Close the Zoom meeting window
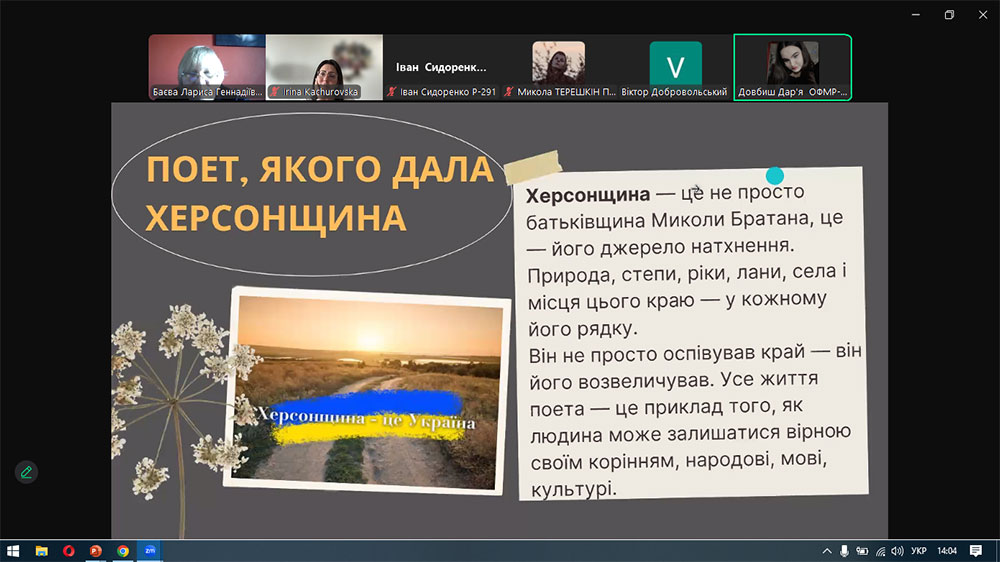The height and width of the screenshot is (562, 1000). (983, 15)
